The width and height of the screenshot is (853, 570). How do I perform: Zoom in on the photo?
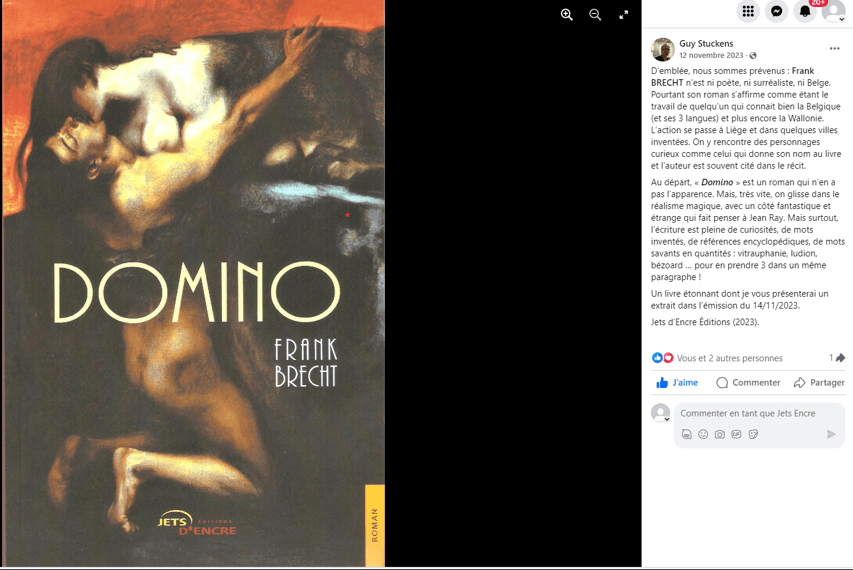coord(566,15)
